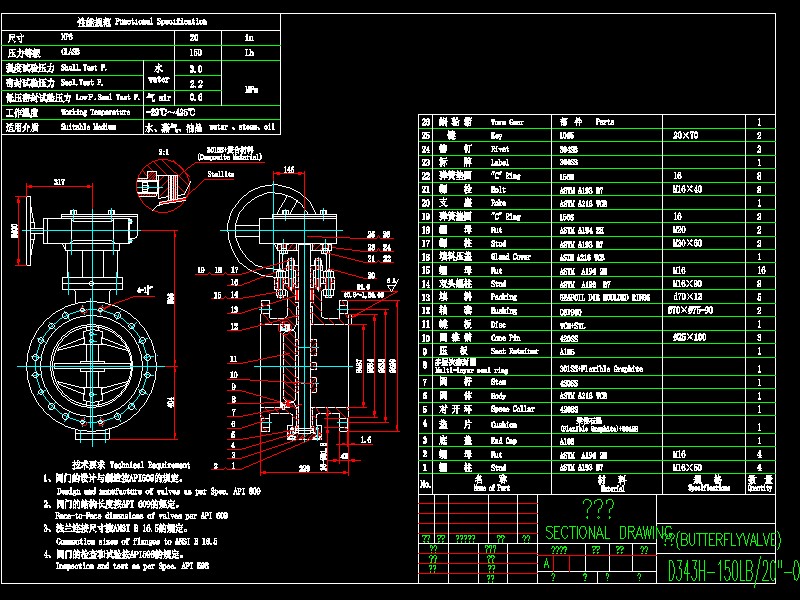Click 'Shell Test P.' specification label
This screenshot has width=800, height=600.
(84, 67)
